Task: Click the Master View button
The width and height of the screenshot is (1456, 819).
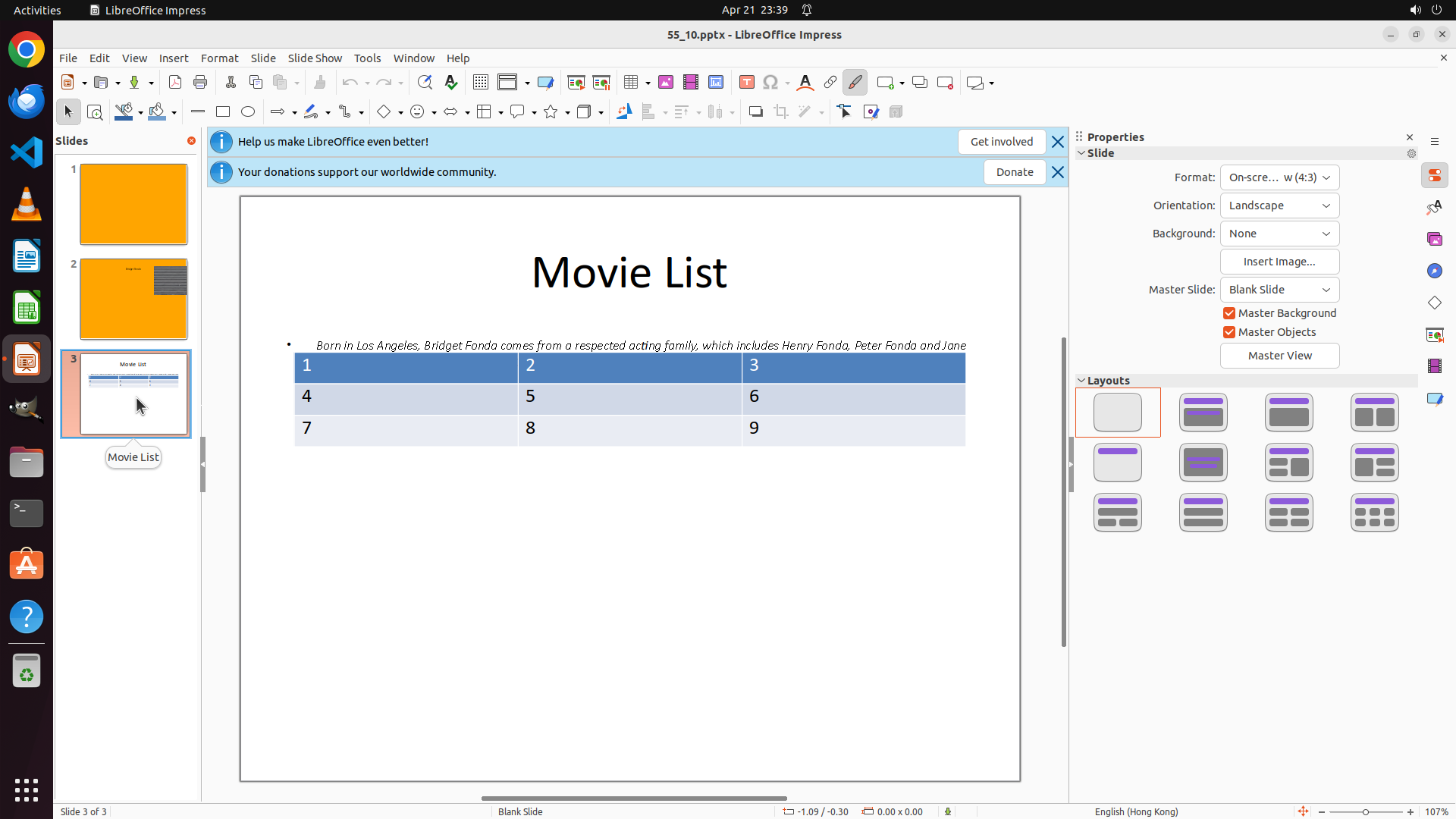Action: point(1279,356)
